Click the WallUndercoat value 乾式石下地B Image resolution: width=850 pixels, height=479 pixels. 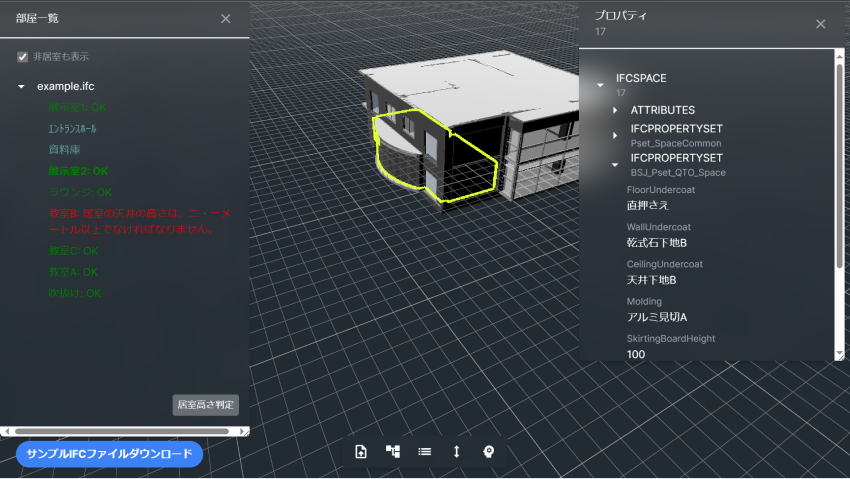656,243
